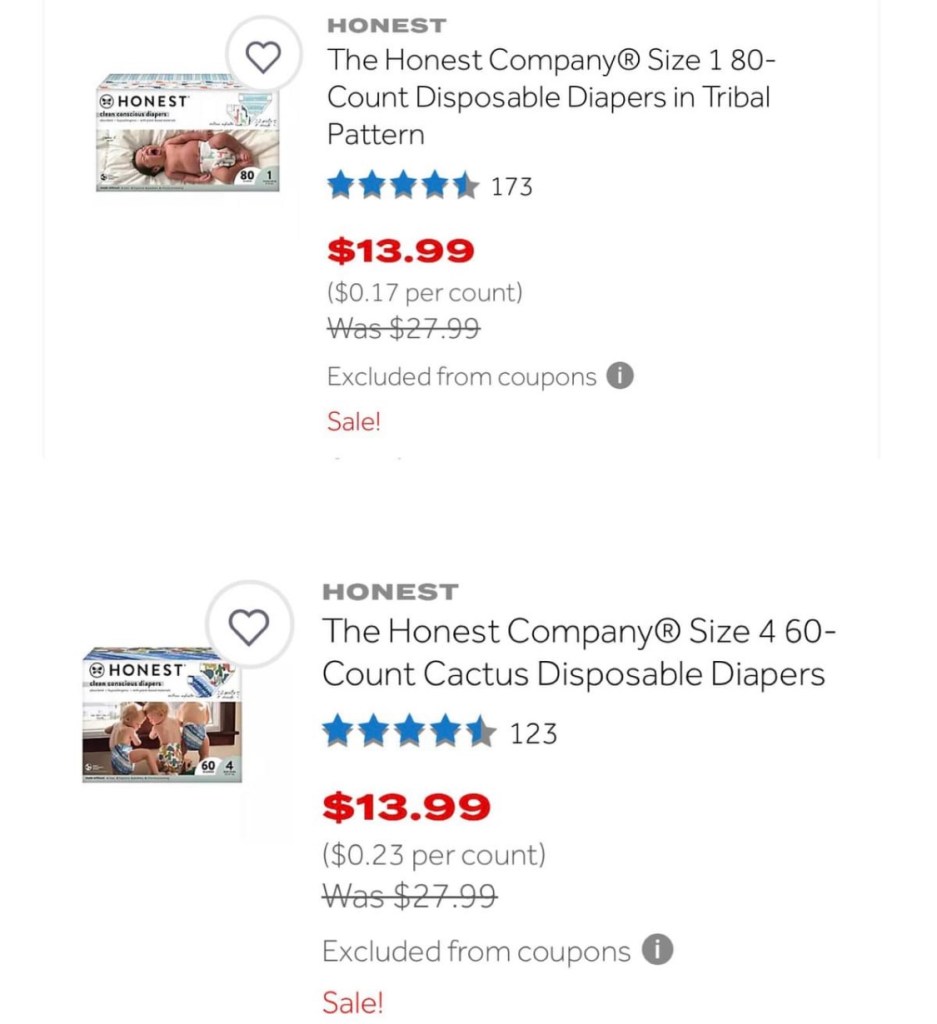This screenshot has width=937, height=1024.
Task: Click the Sale! label under Tribal Pattern diapers
Action: (354, 421)
